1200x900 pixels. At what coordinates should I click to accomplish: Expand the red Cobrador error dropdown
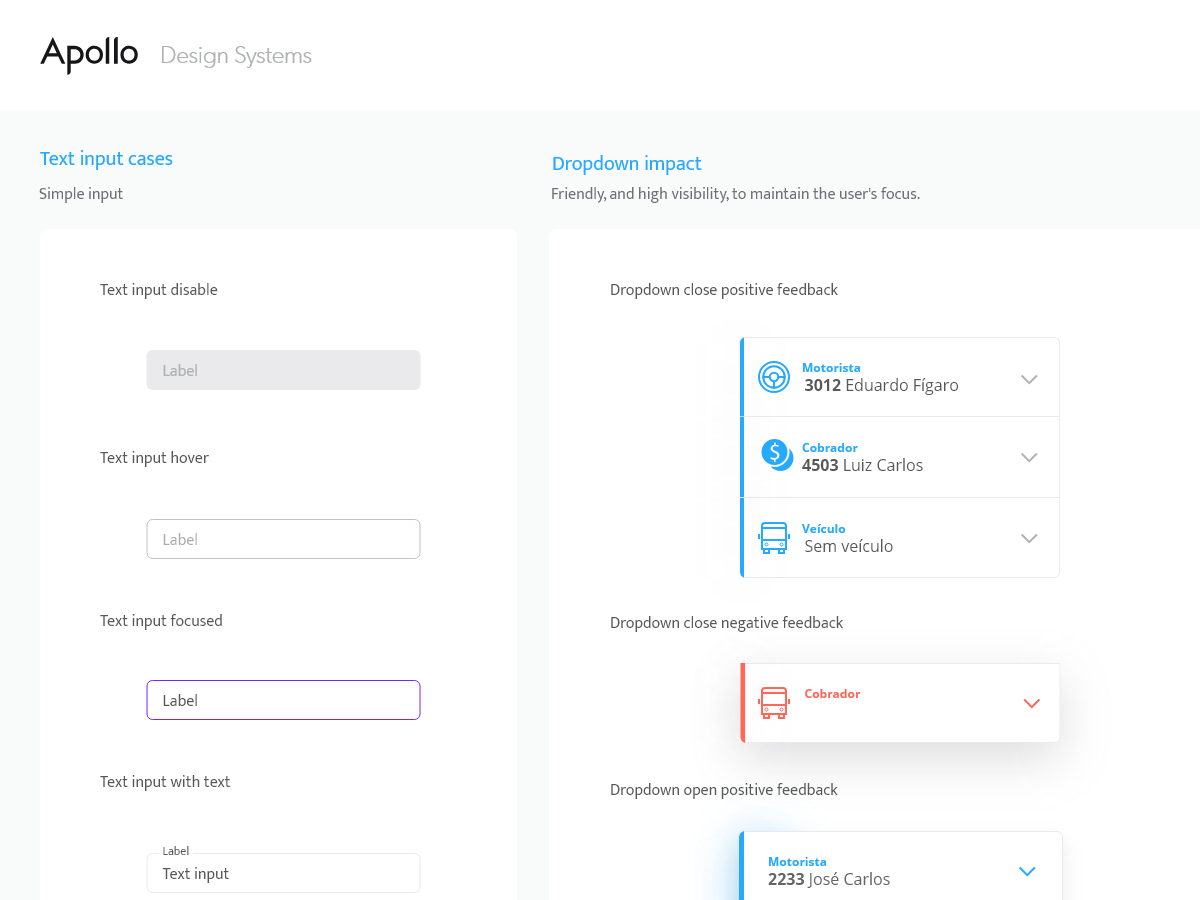click(x=1031, y=703)
